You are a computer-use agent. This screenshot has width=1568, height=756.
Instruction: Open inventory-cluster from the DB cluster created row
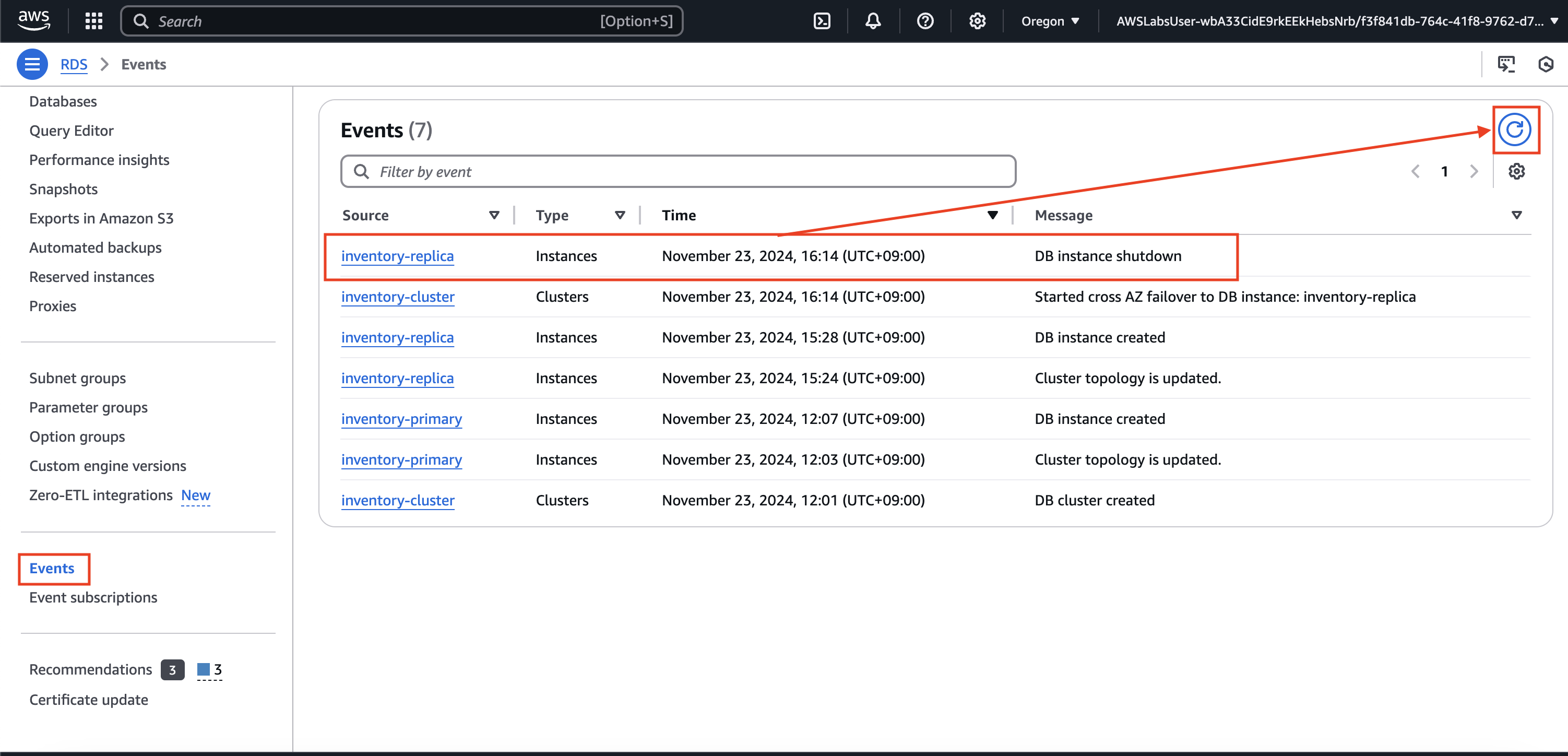pos(398,500)
